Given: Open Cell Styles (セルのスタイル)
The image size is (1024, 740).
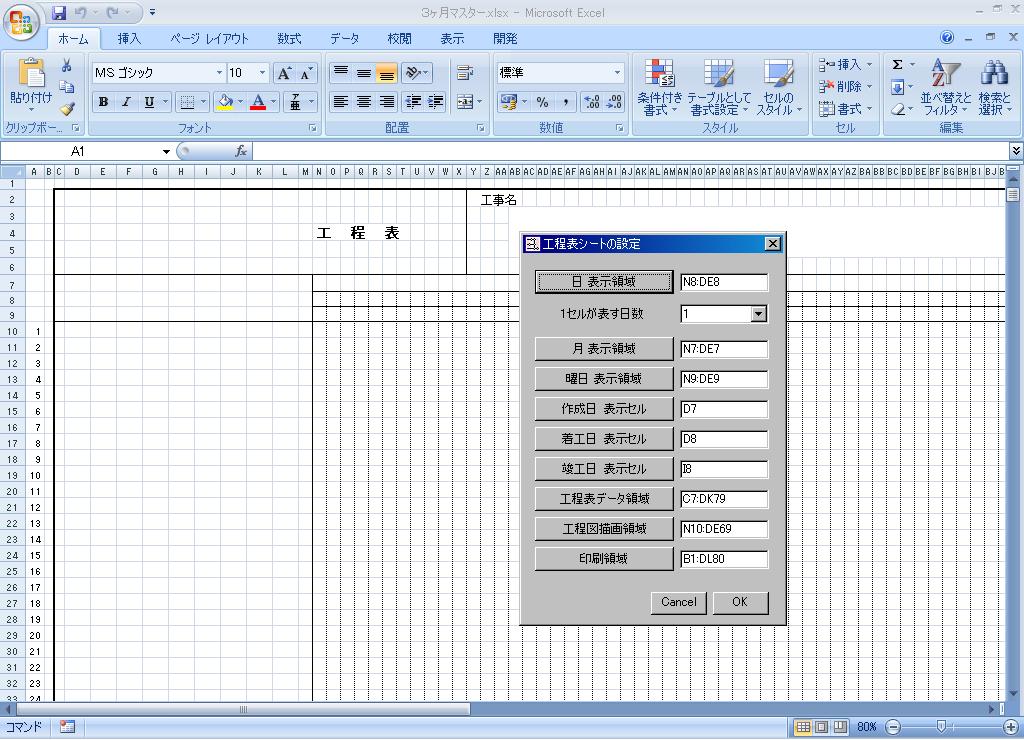Looking at the screenshot, I should click(x=778, y=88).
